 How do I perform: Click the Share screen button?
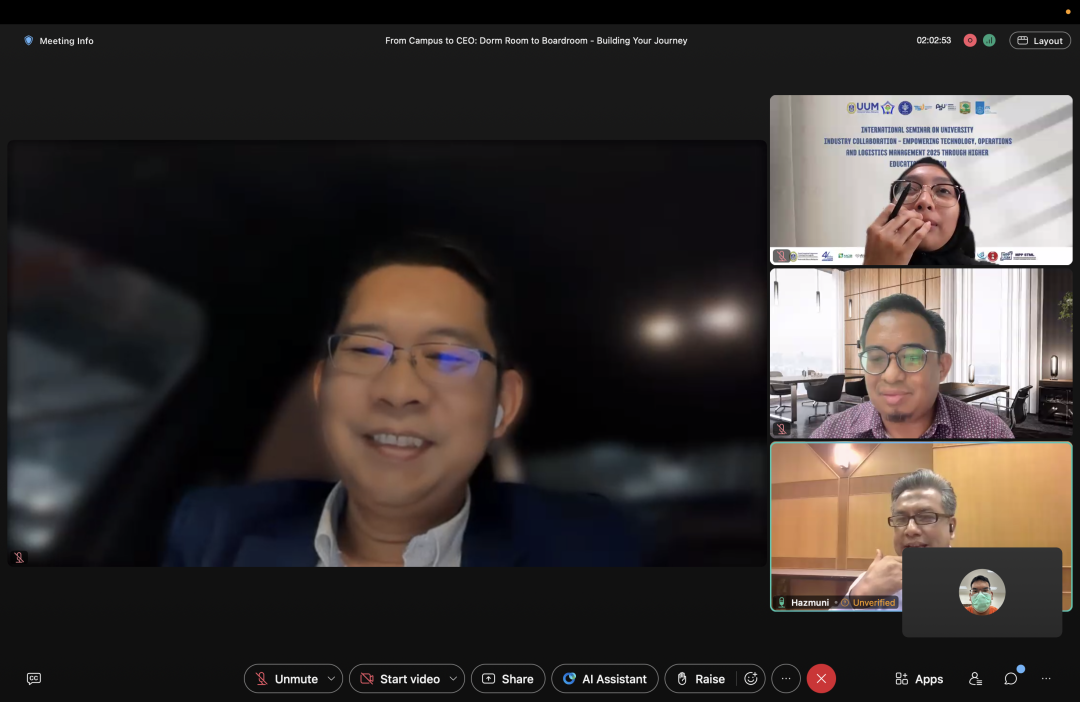click(x=508, y=679)
